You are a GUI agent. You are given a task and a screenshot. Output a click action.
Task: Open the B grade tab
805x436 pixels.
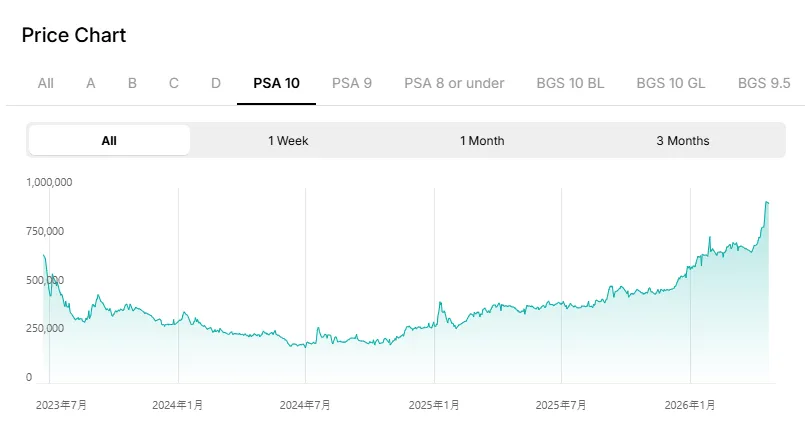pos(132,83)
